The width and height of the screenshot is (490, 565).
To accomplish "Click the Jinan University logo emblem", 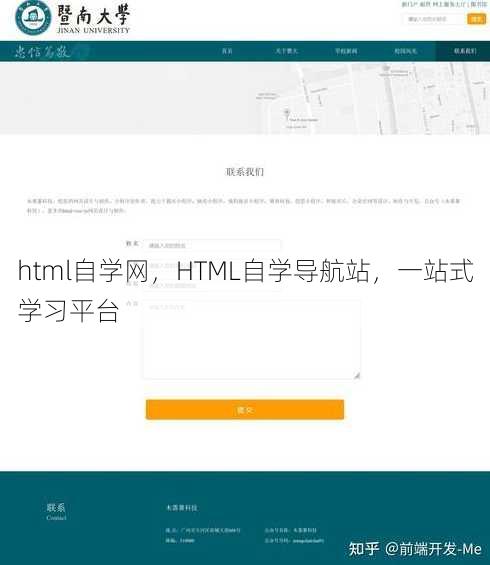I will [33, 18].
